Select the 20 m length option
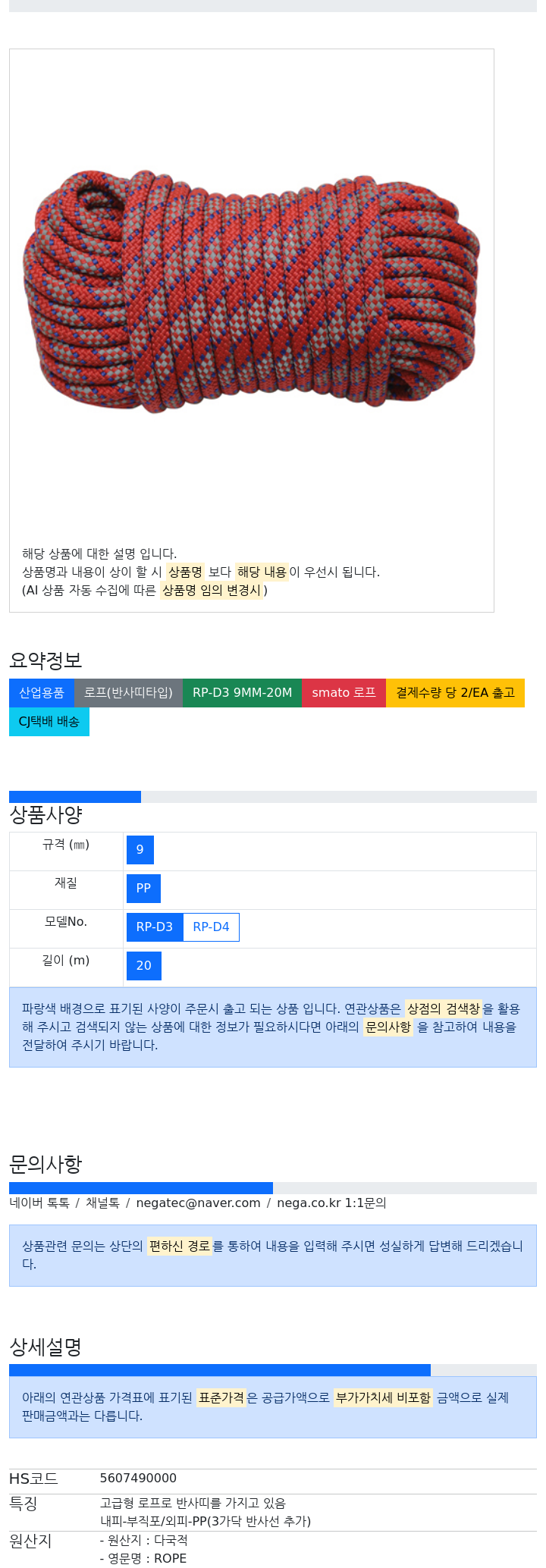Viewport: 546px width, 1568px height. (144, 966)
